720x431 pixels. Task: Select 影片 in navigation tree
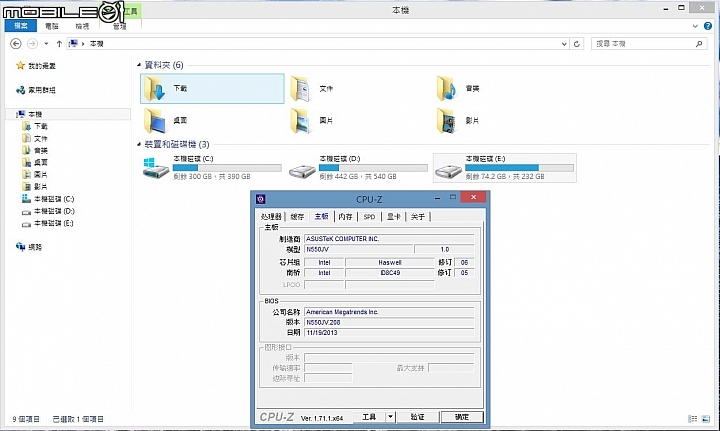click(x=40, y=186)
